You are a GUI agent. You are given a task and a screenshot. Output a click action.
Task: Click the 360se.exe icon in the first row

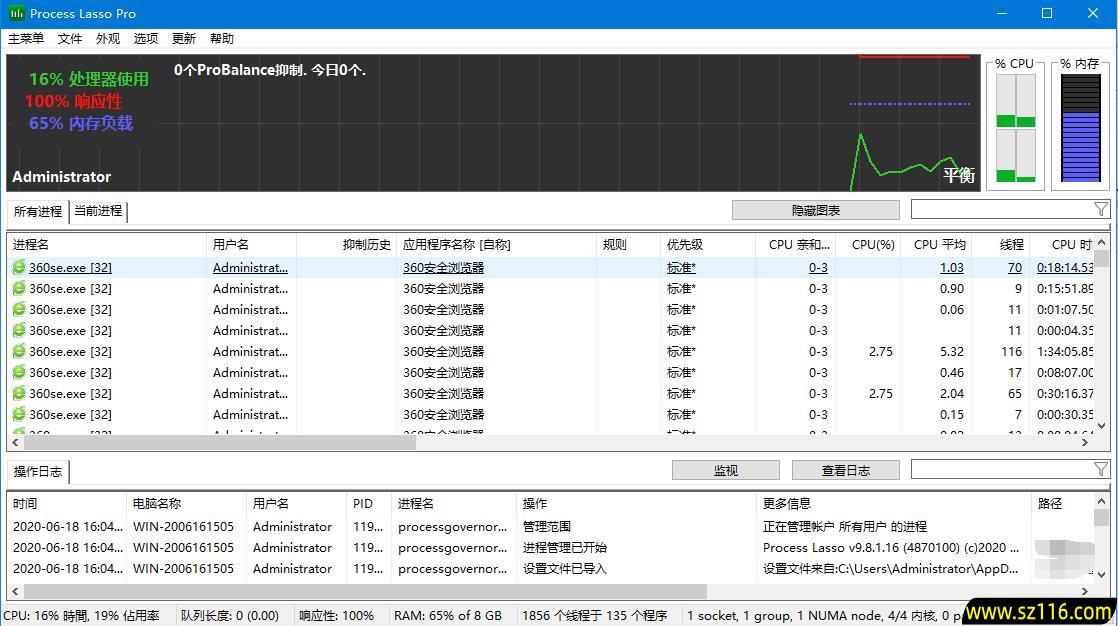pos(19,268)
